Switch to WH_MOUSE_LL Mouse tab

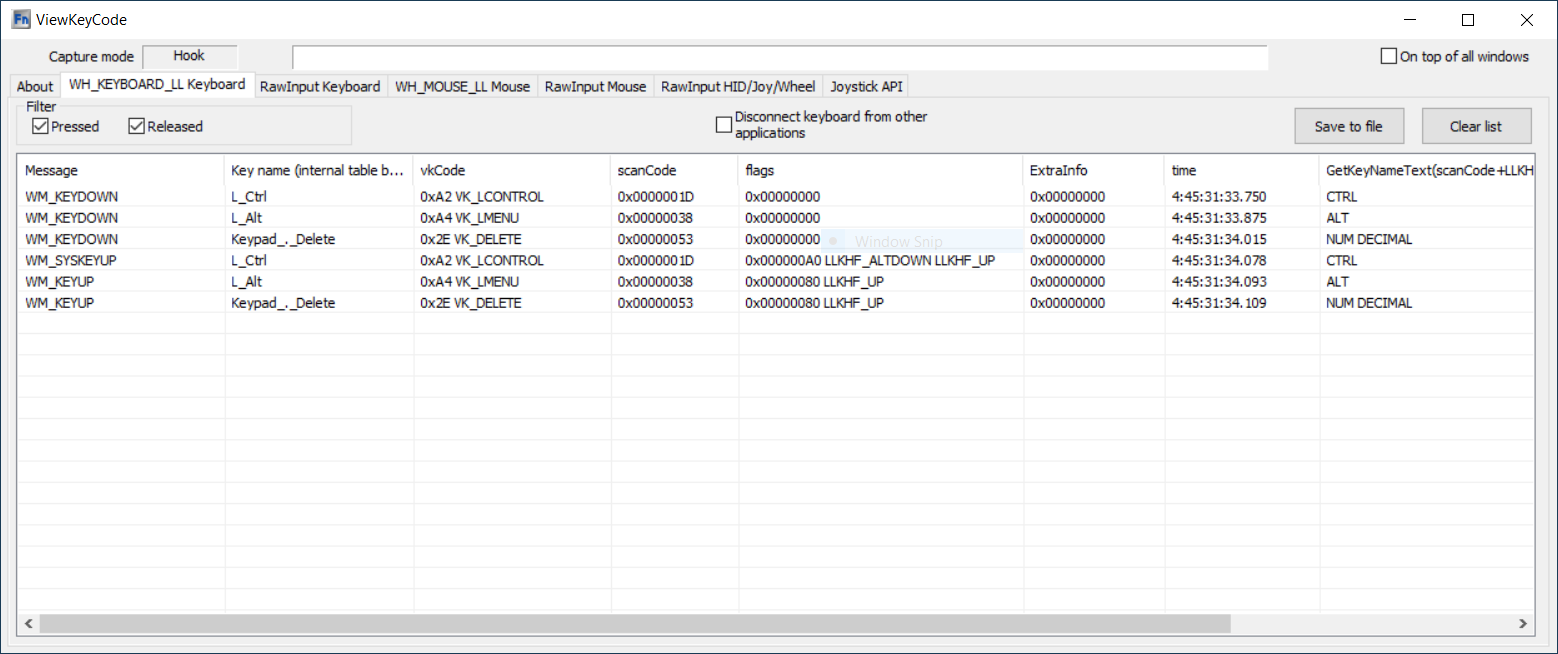click(x=462, y=86)
